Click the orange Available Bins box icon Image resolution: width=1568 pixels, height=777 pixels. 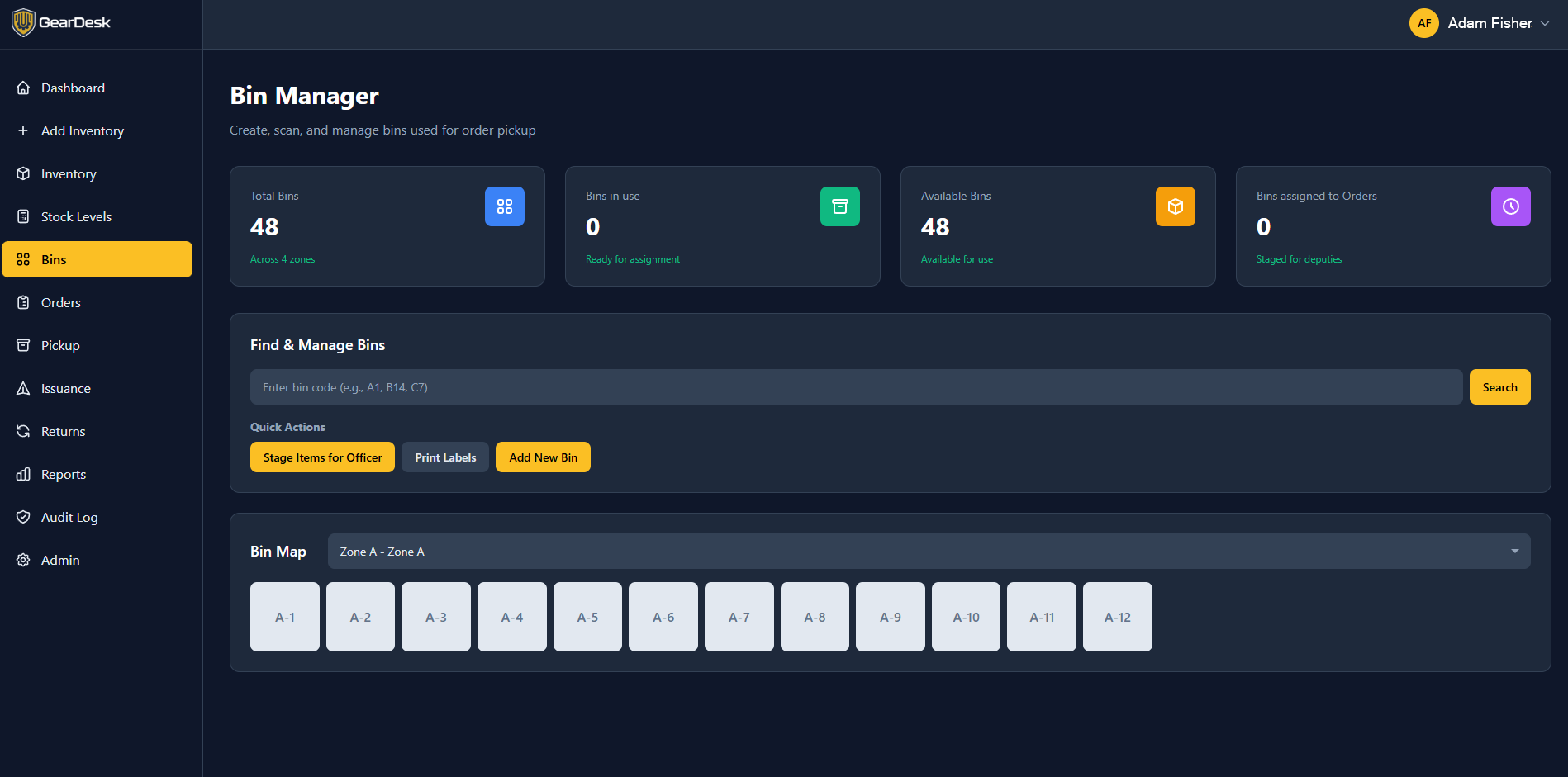coord(1175,206)
